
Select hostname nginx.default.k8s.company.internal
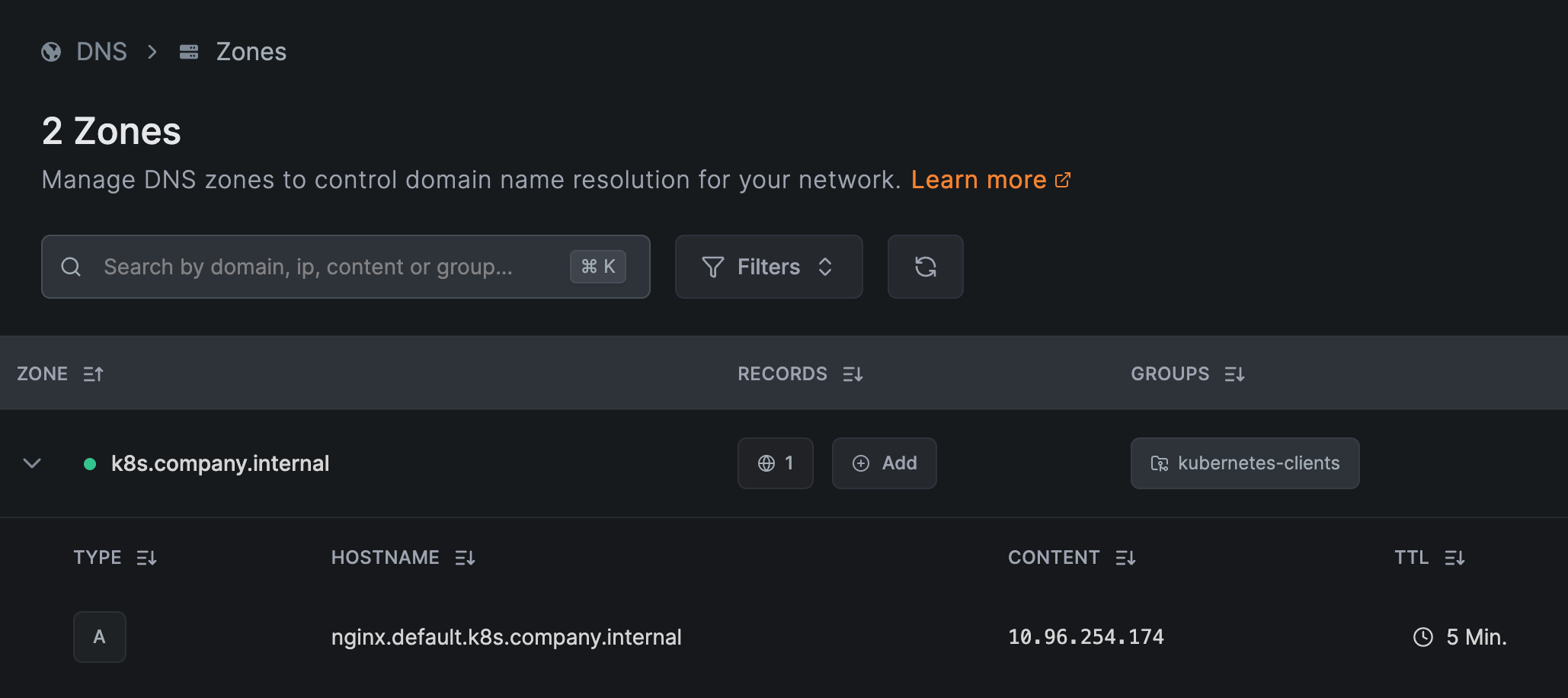coord(506,637)
